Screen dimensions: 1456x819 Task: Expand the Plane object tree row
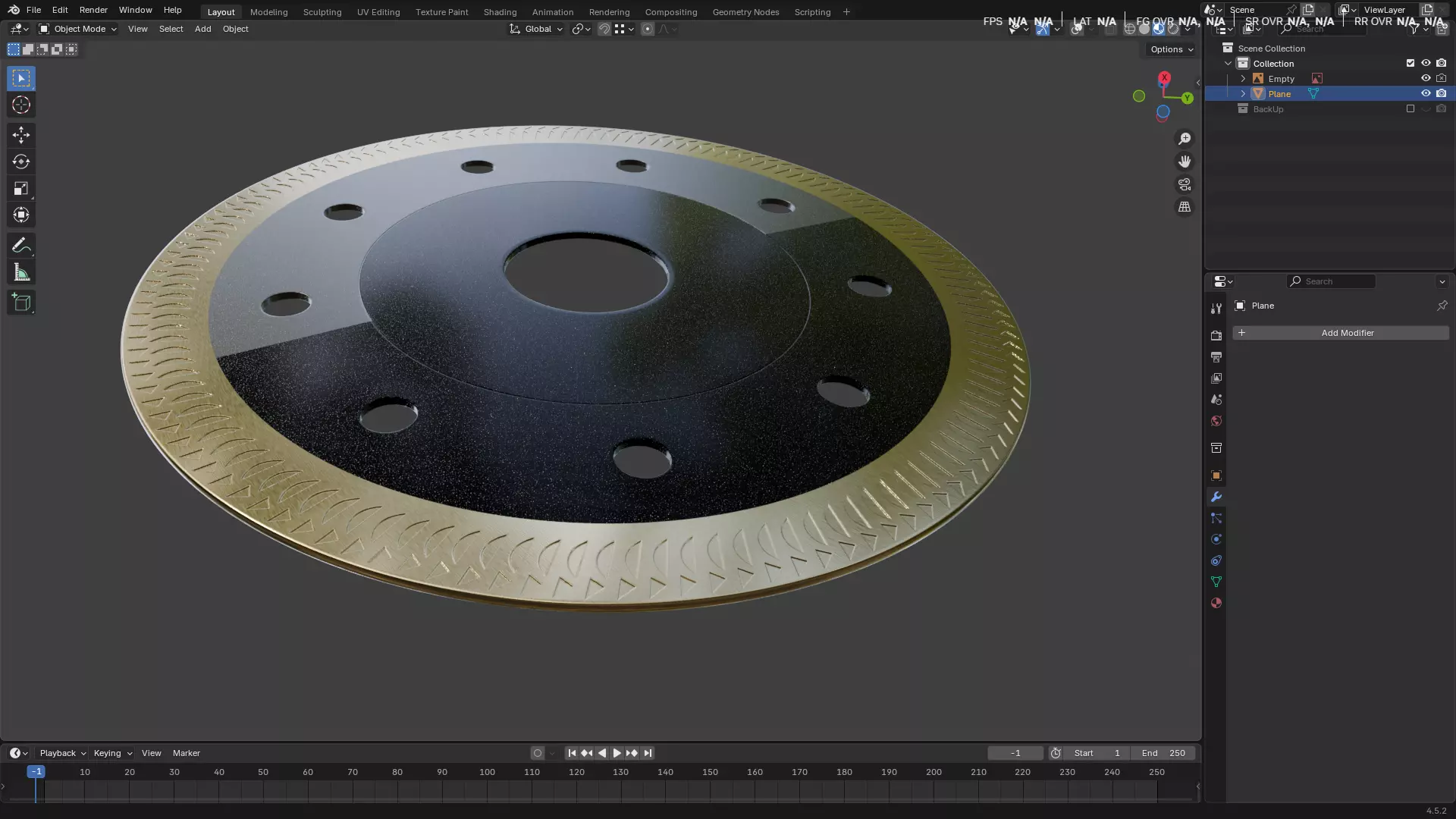click(x=1243, y=93)
